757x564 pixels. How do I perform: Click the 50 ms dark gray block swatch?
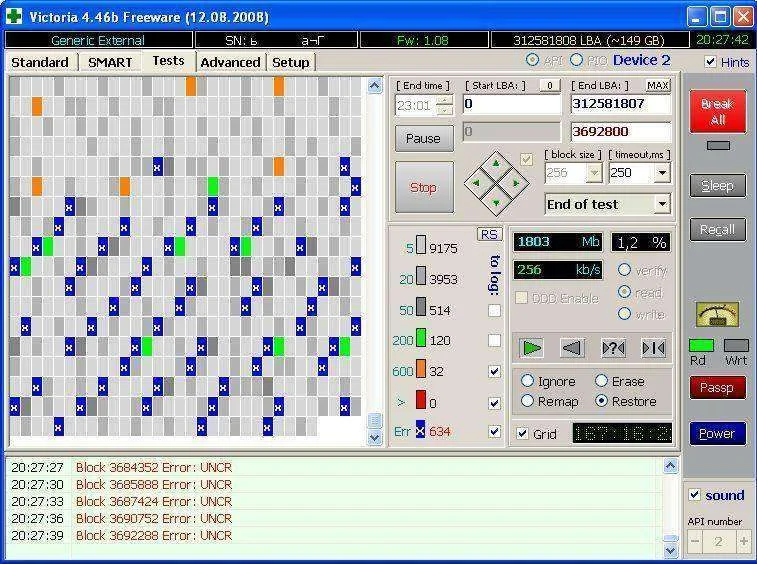point(421,307)
